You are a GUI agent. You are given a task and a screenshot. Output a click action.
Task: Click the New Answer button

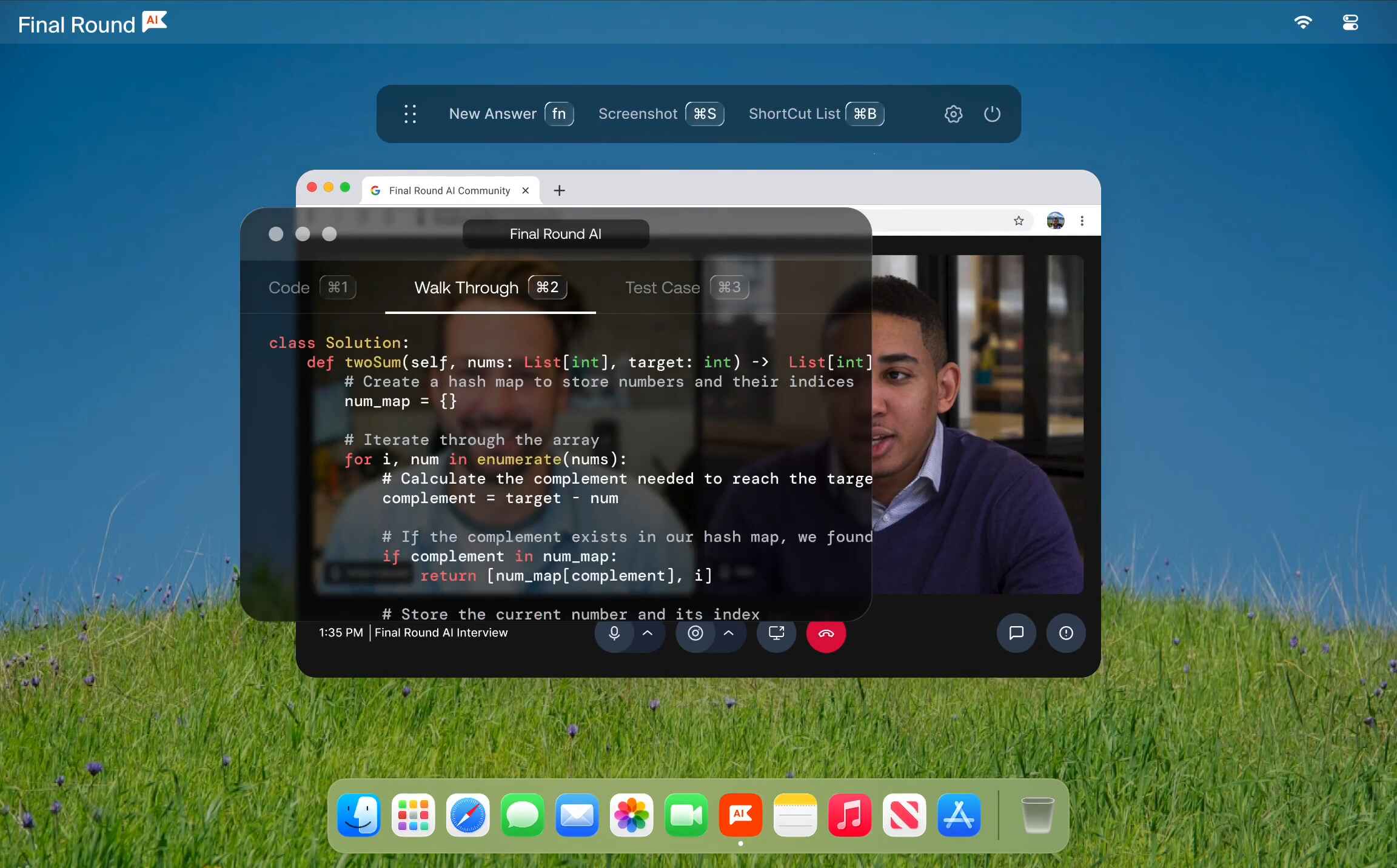(x=493, y=113)
